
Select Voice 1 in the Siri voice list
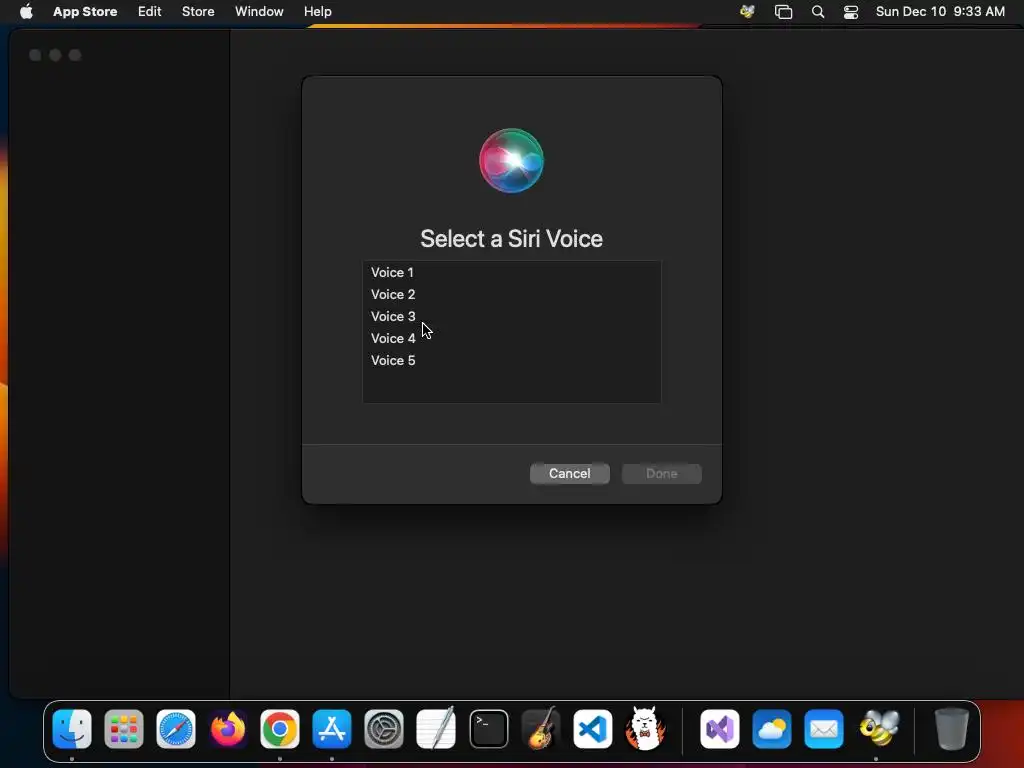click(511, 272)
